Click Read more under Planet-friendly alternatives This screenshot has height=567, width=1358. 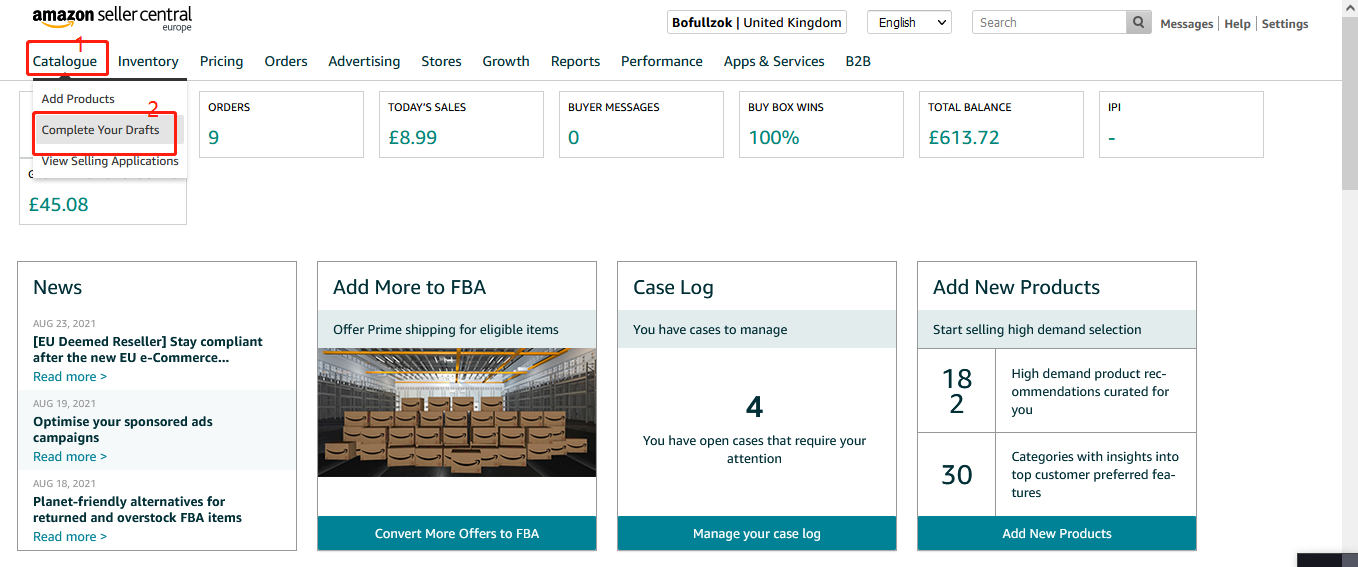[x=70, y=537]
